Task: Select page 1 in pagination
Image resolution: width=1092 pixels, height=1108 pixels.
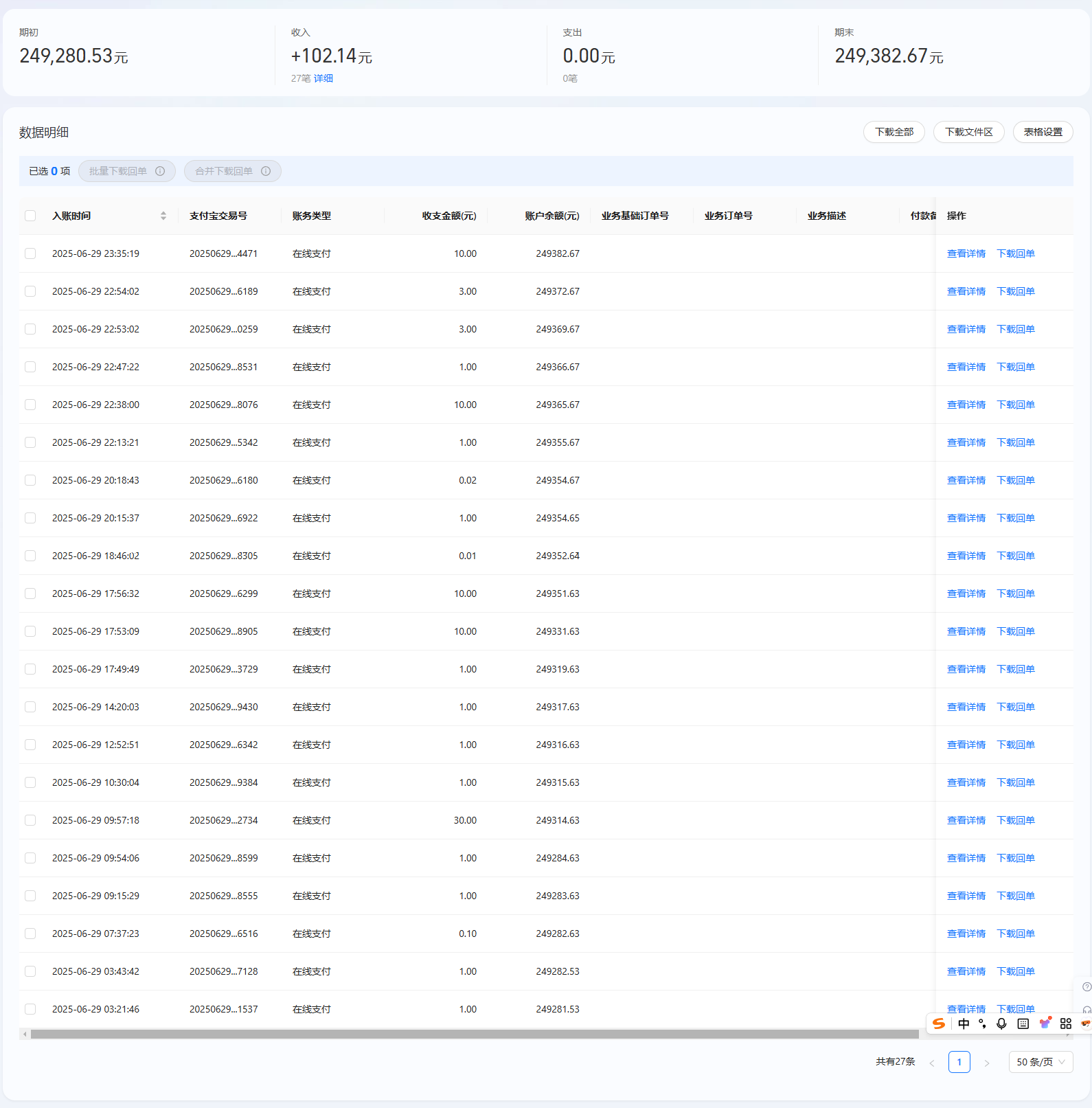Action: 959,1062
